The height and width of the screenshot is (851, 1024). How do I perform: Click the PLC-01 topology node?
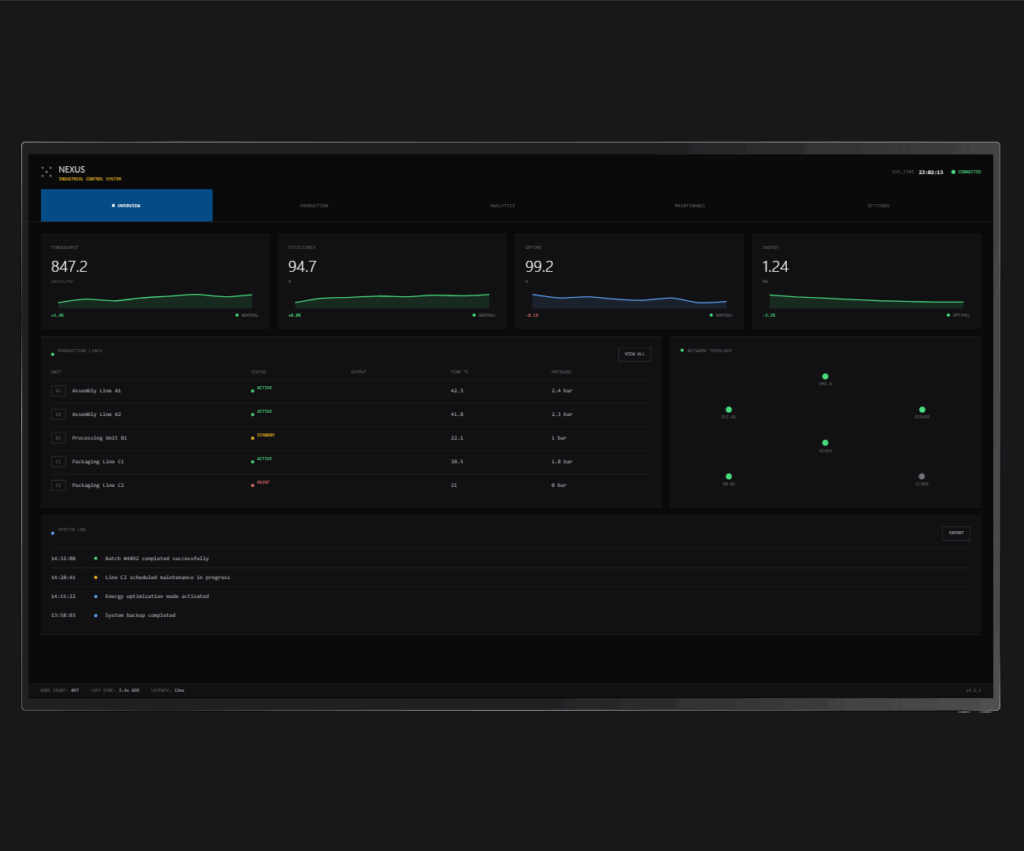coord(729,409)
